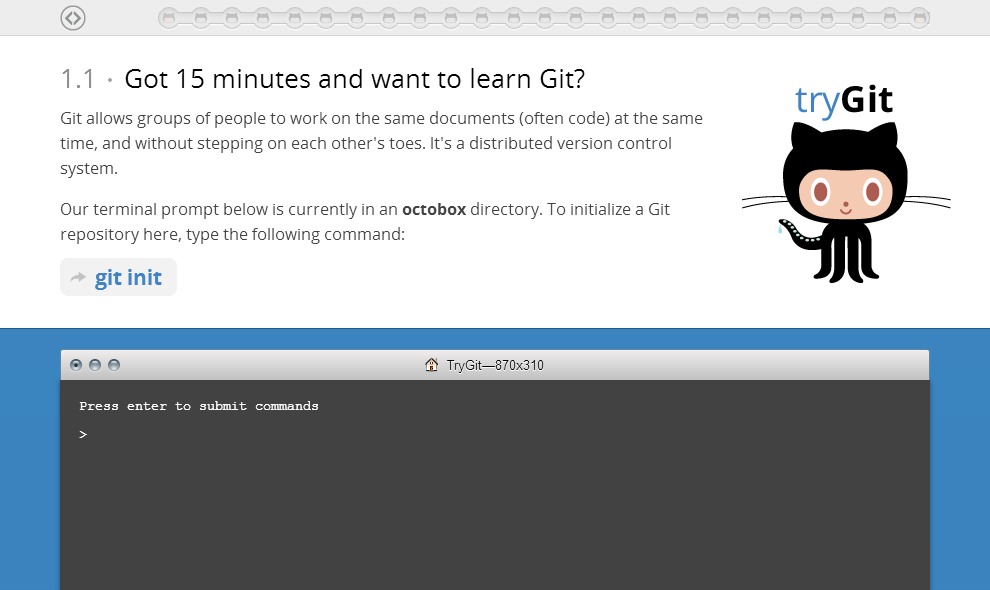Click the house icon in terminal title bar
990x590 pixels.
click(431, 364)
